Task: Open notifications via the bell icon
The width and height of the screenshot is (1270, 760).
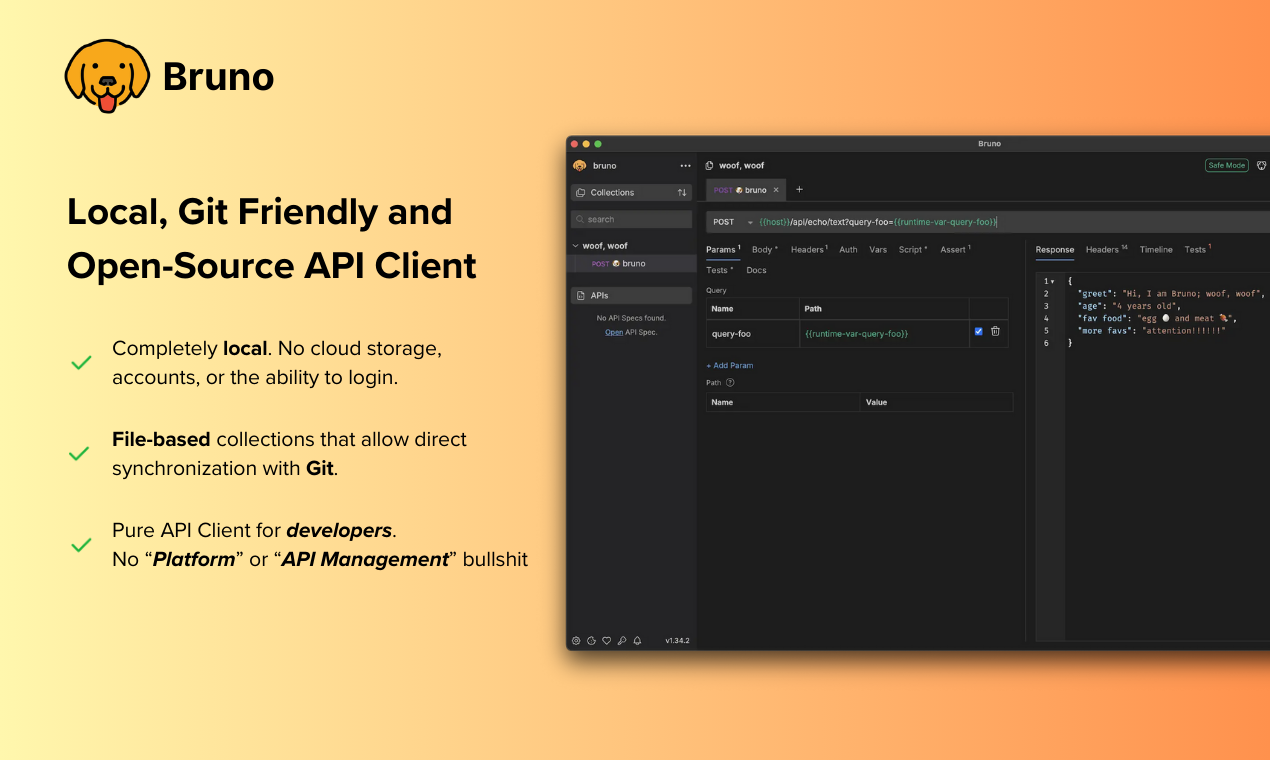Action: (x=637, y=641)
